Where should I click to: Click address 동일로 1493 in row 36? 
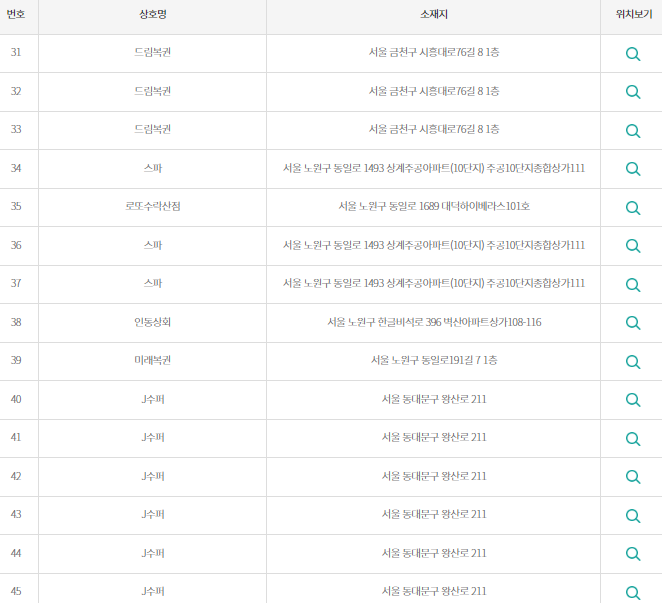point(358,245)
